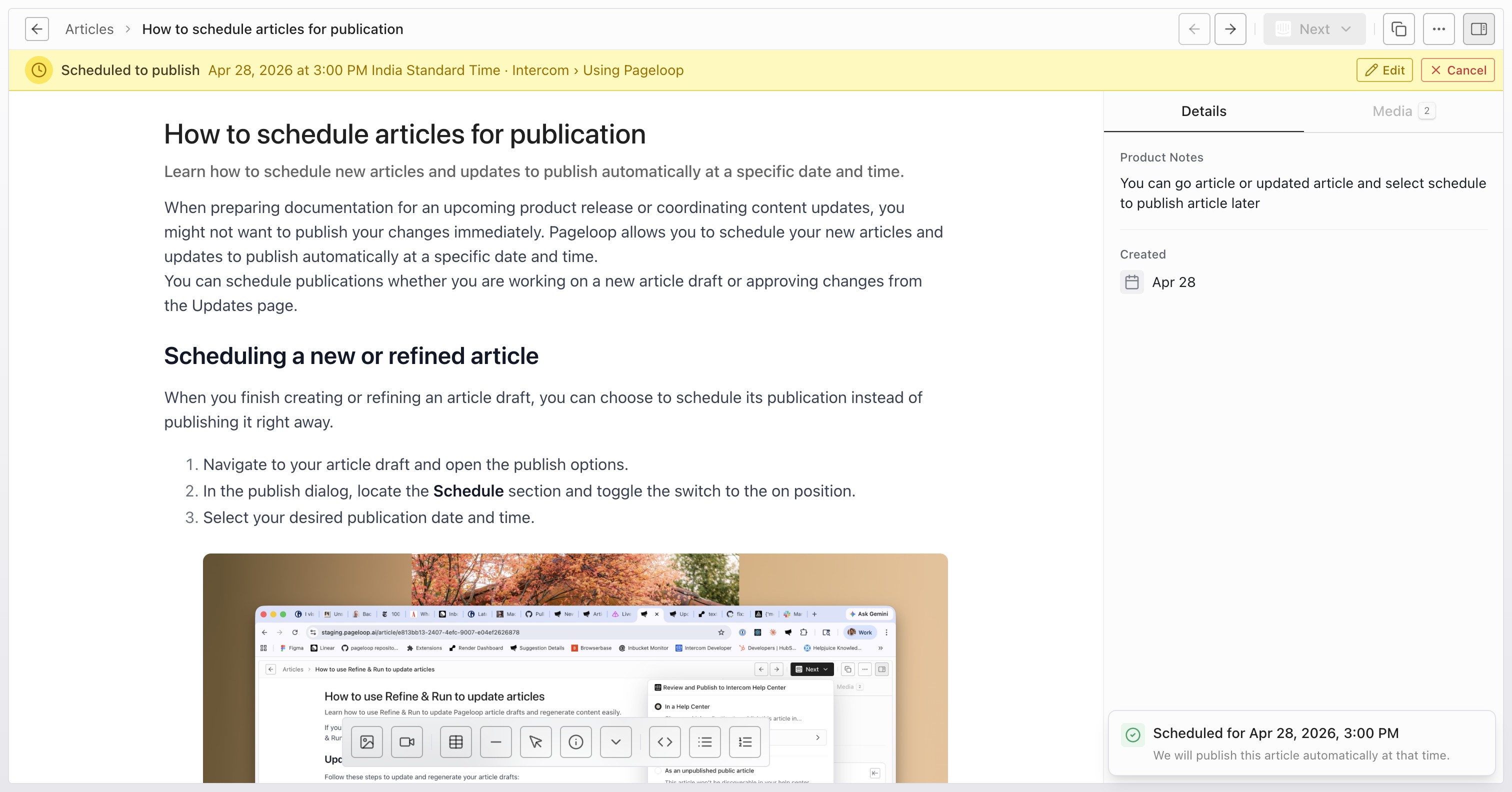
Task: Insert code block from toolbar
Action: (x=664, y=742)
